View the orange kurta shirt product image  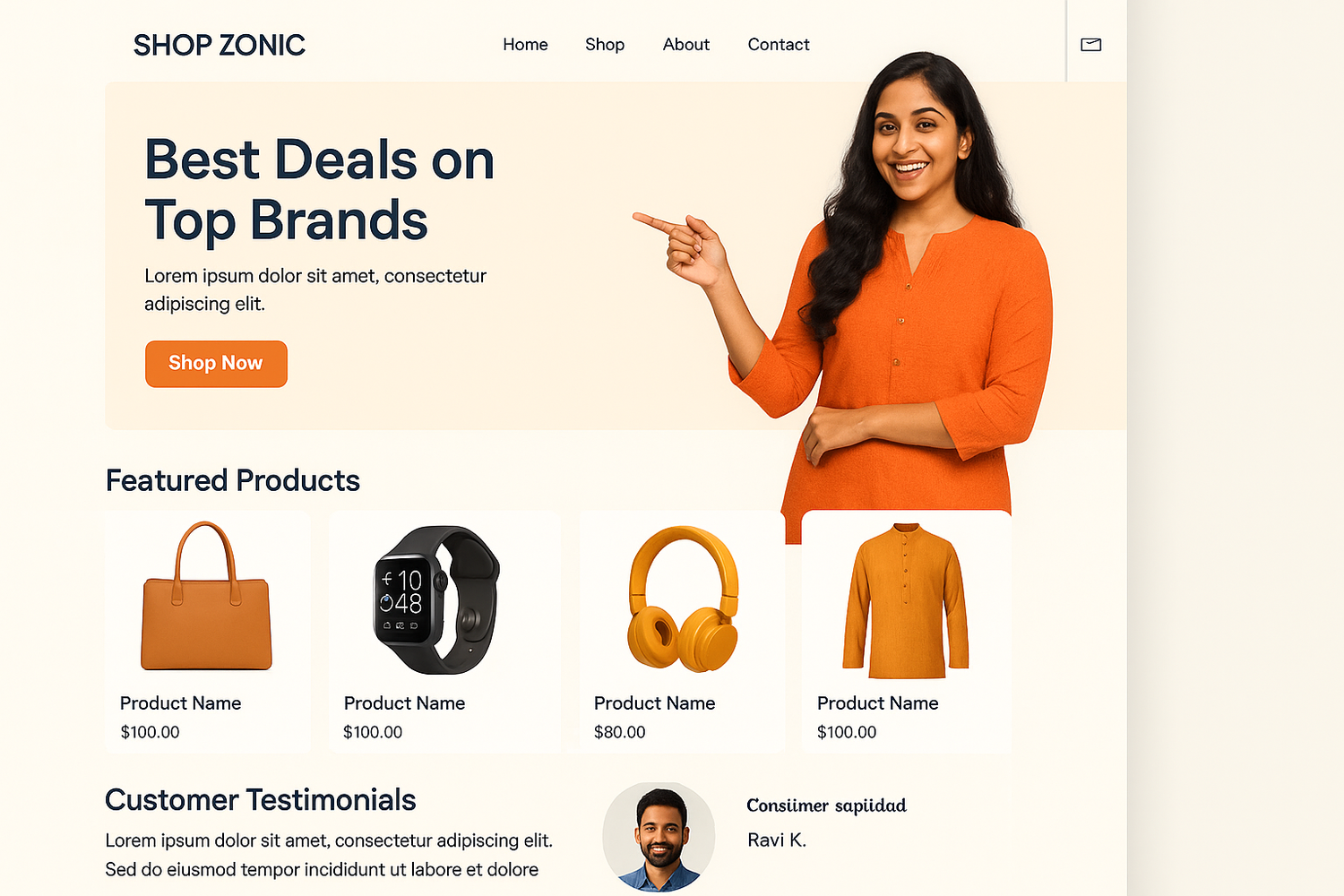pos(906,600)
